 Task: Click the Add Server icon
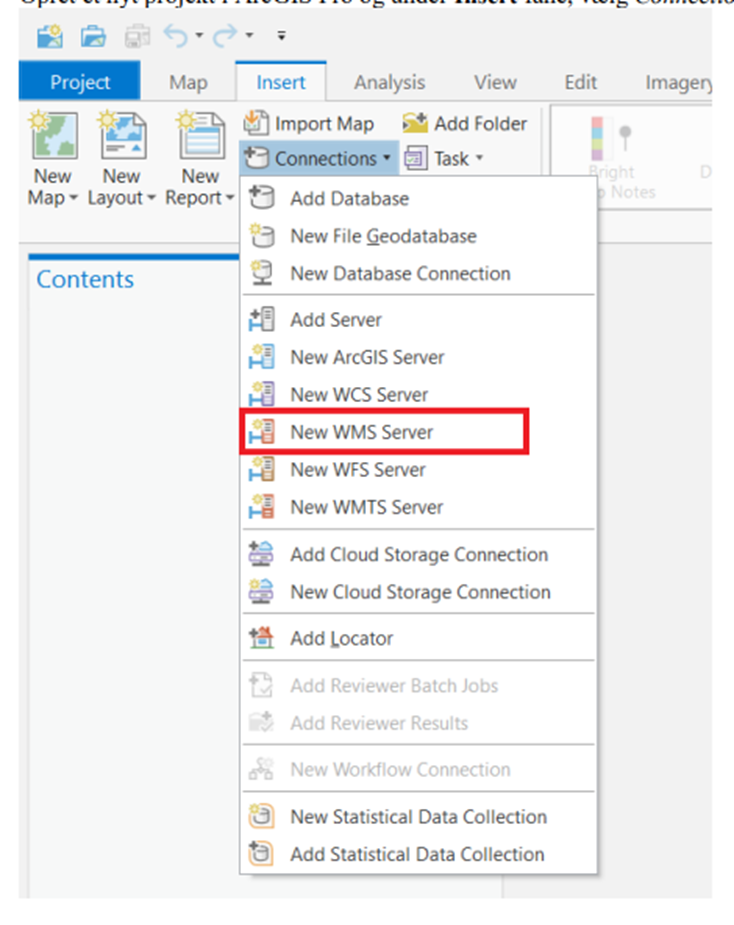point(261,319)
